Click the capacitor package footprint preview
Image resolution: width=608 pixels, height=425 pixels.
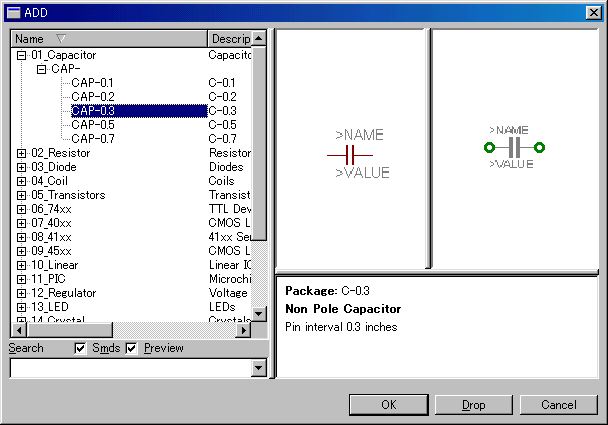pyautogui.click(x=513, y=147)
